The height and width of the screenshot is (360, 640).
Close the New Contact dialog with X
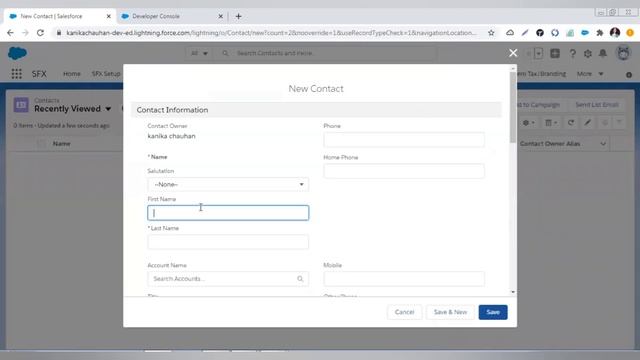click(513, 53)
